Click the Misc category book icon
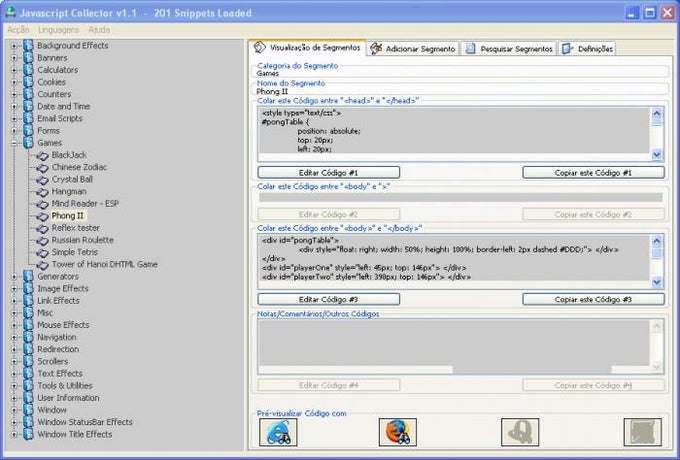 28,313
